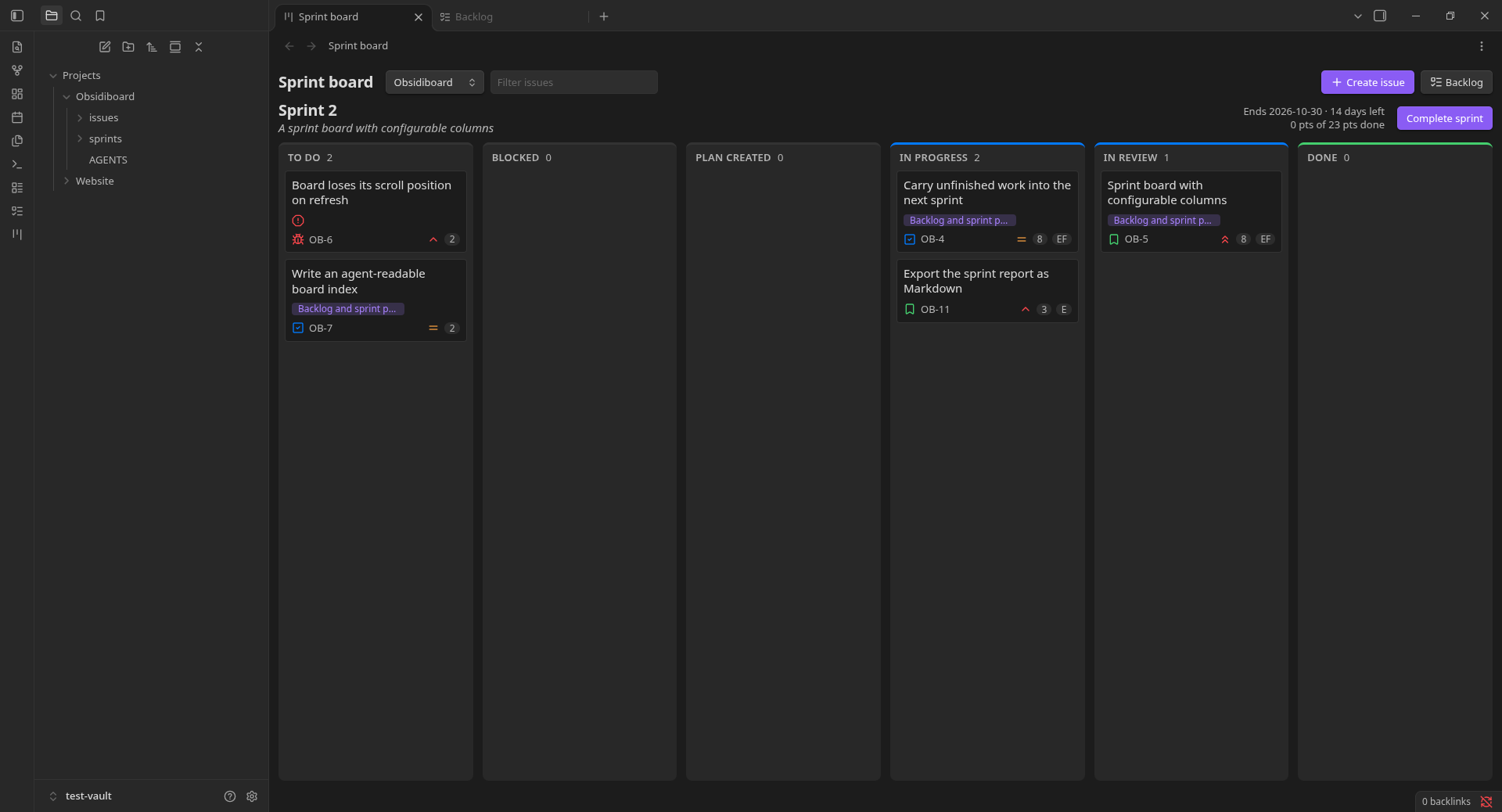The image size is (1502, 812).
Task: Toggle the left sidebar
Action: tap(17, 16)
